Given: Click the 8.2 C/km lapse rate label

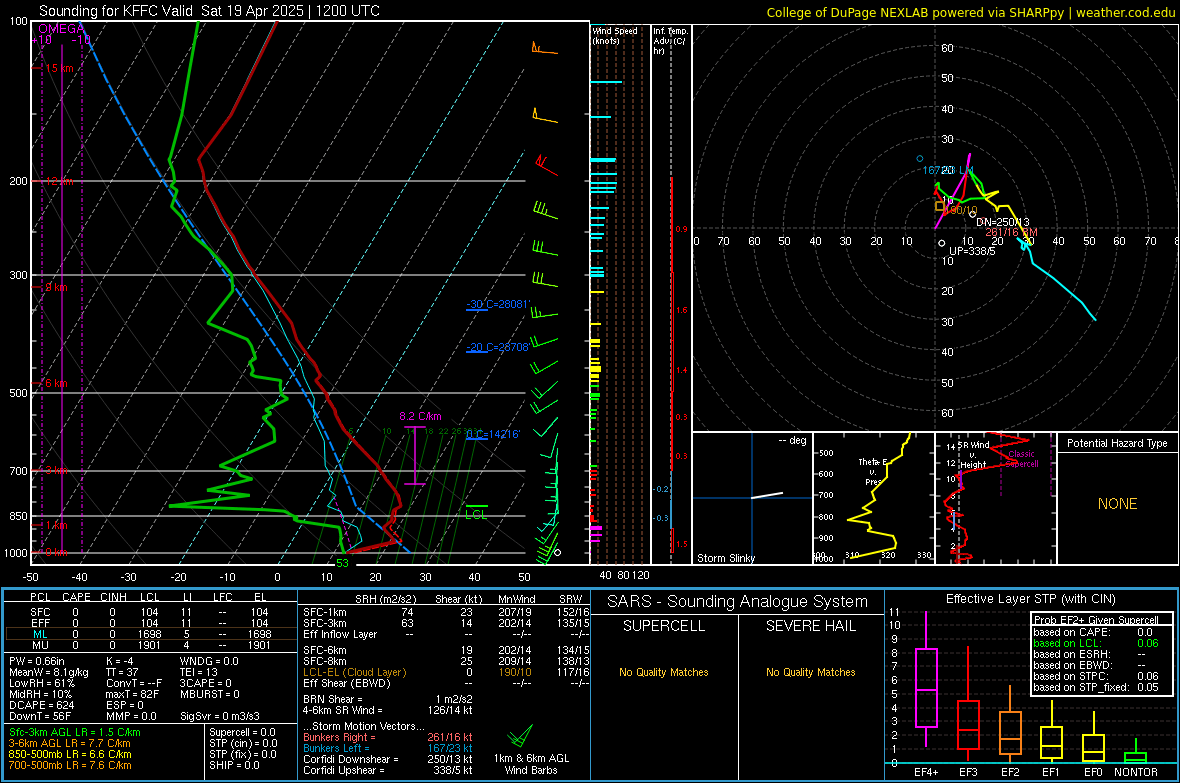Looking at the screenshot, I should coord(420,416).
